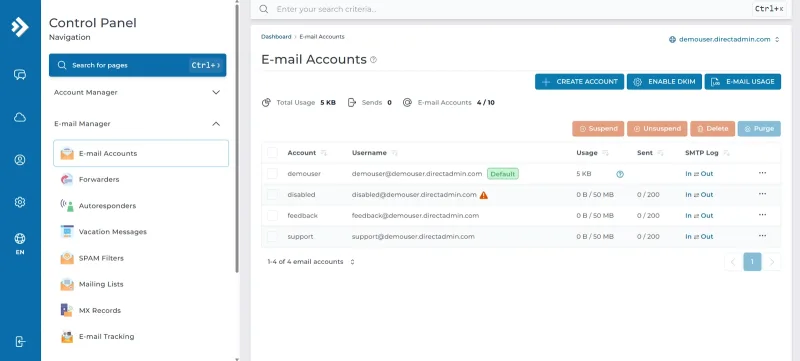The width and height of the screenshot is (800, 361).
Task: Click the E-MAIL USAGE button
Action: pos(743,82)
